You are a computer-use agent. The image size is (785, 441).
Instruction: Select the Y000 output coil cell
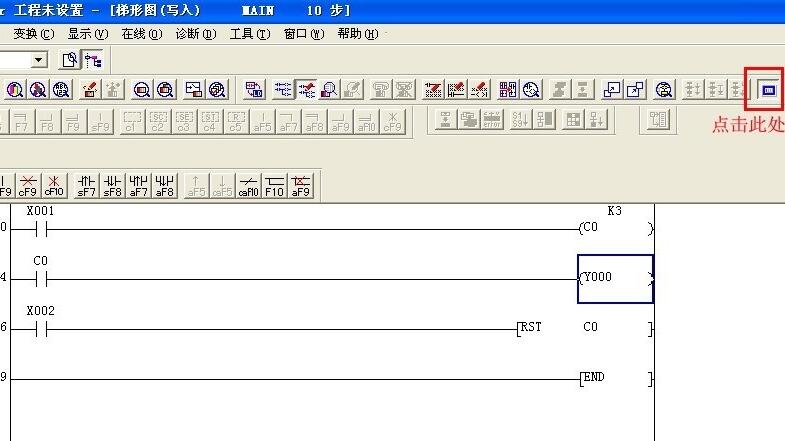click(x=615, y=278)
